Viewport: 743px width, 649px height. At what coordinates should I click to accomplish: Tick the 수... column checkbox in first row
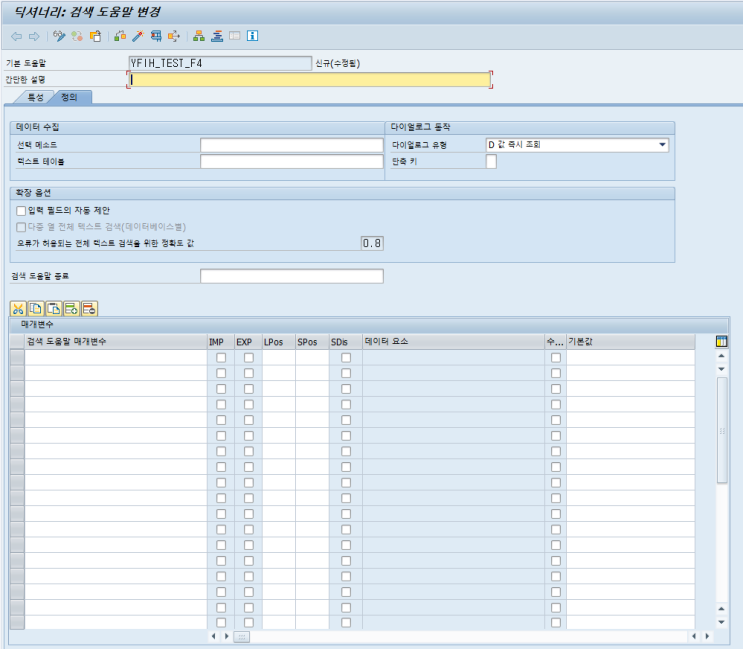[556, 358]
